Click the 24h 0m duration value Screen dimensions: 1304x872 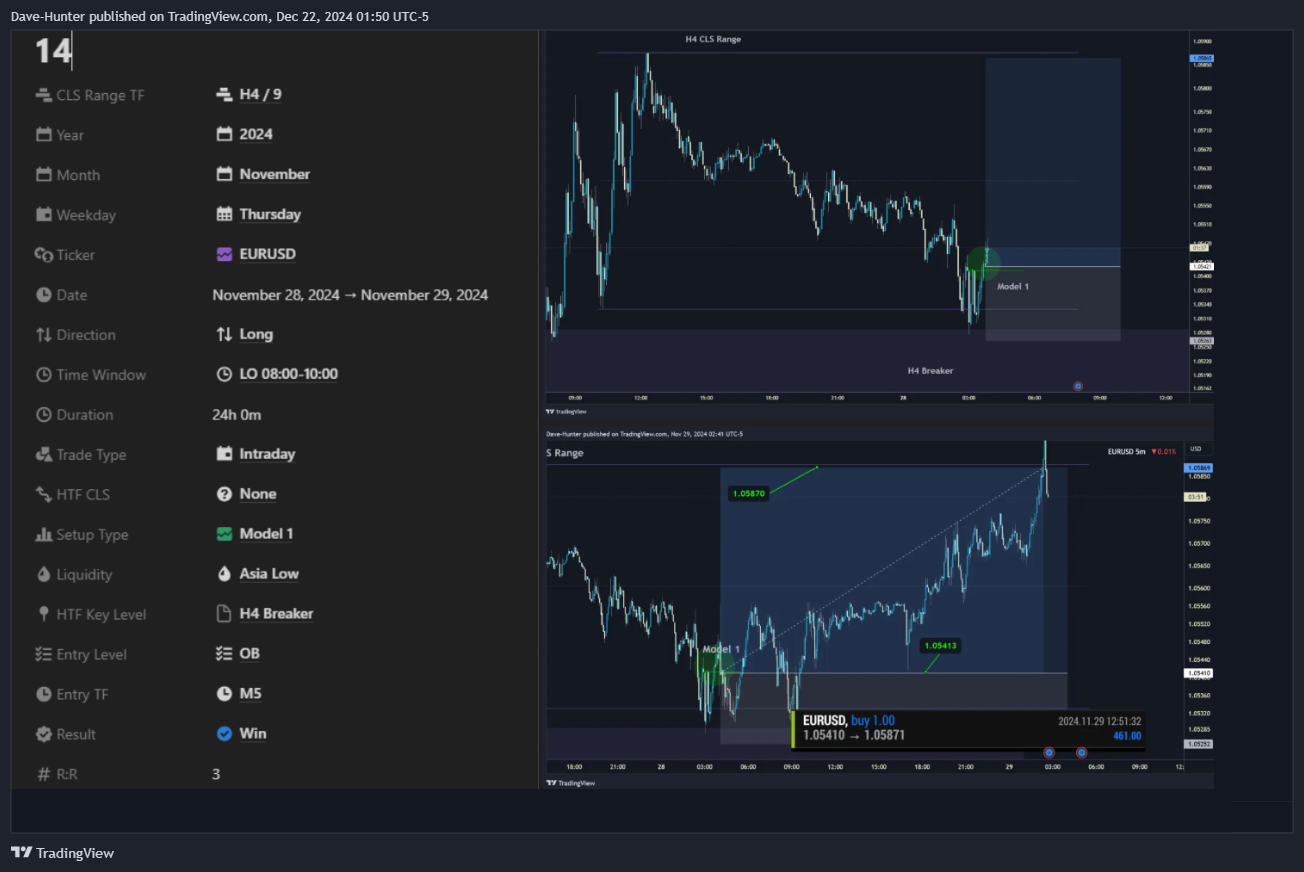coord(237,415)
